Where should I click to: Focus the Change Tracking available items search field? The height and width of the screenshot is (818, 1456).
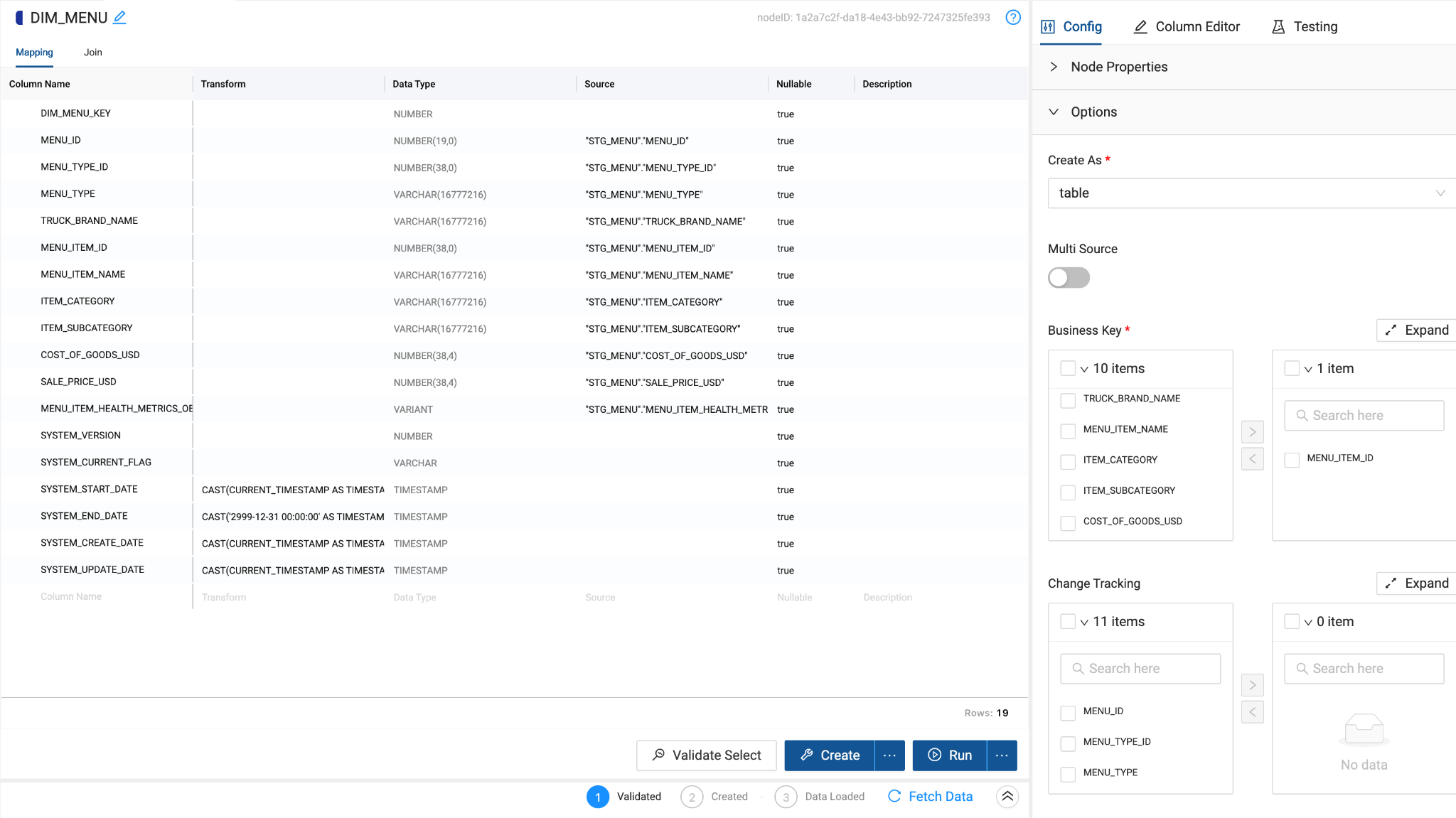tap(1140, 669)
